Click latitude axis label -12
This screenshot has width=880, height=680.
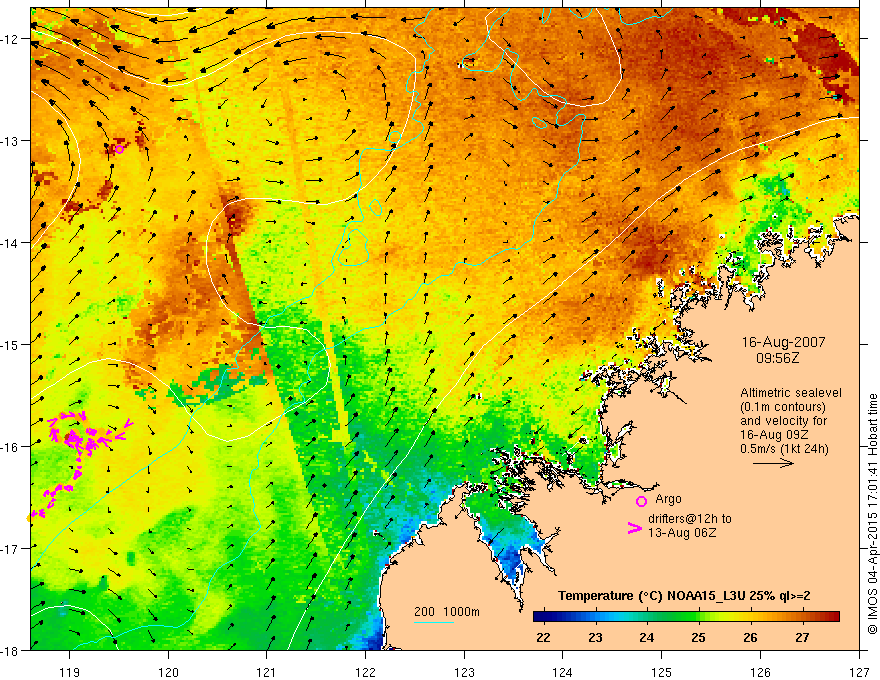coord(11,39)
